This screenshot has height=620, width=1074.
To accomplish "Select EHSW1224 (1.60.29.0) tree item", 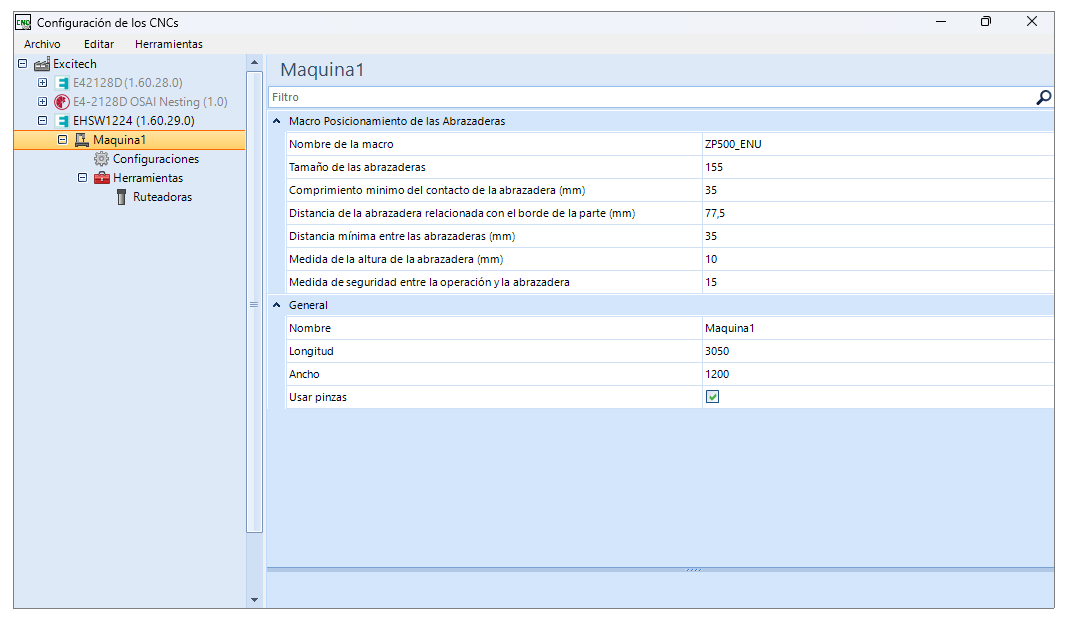I will [x=134, y=121].
